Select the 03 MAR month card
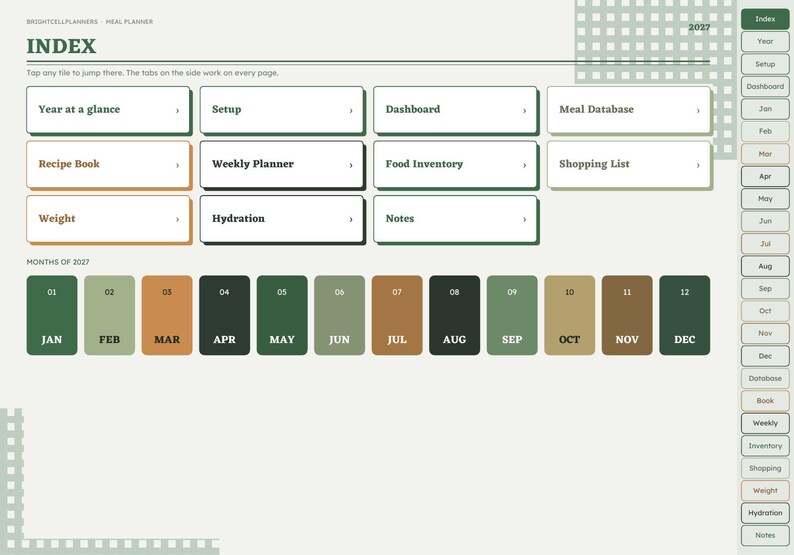This screenshot has width=794, height=555. coord(167,315)
